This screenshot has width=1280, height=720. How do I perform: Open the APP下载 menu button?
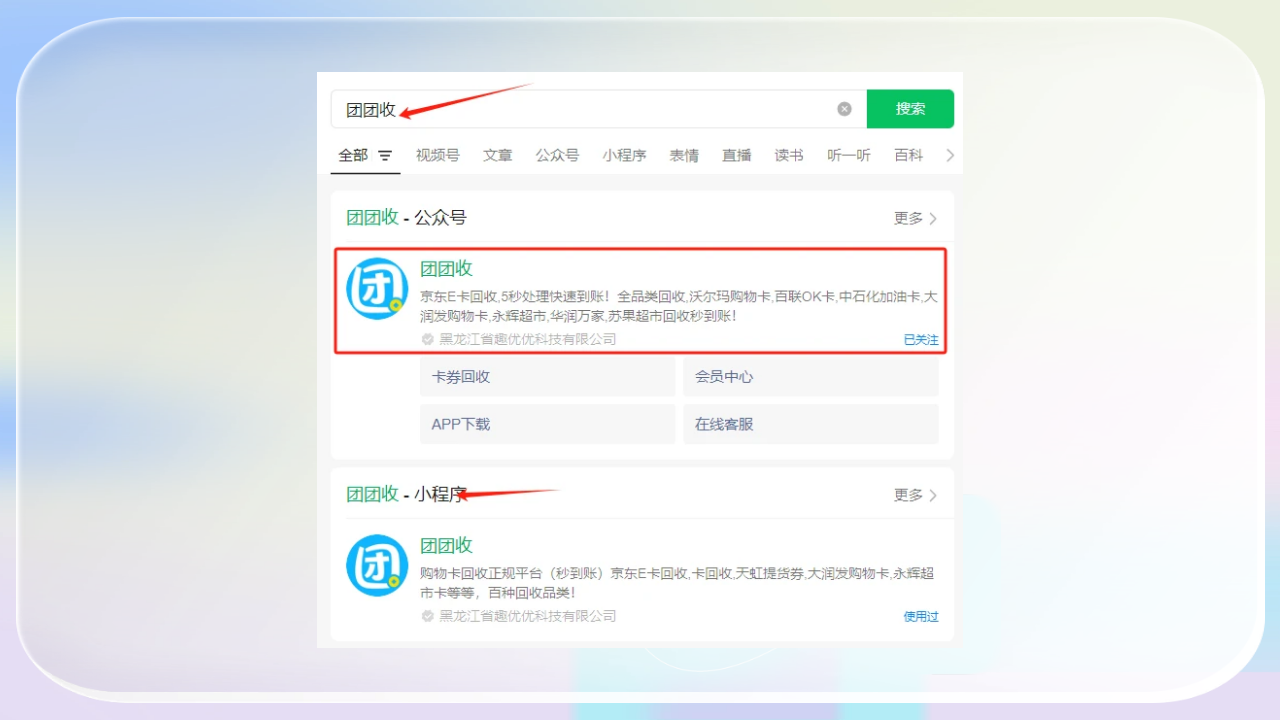(548, 424)
